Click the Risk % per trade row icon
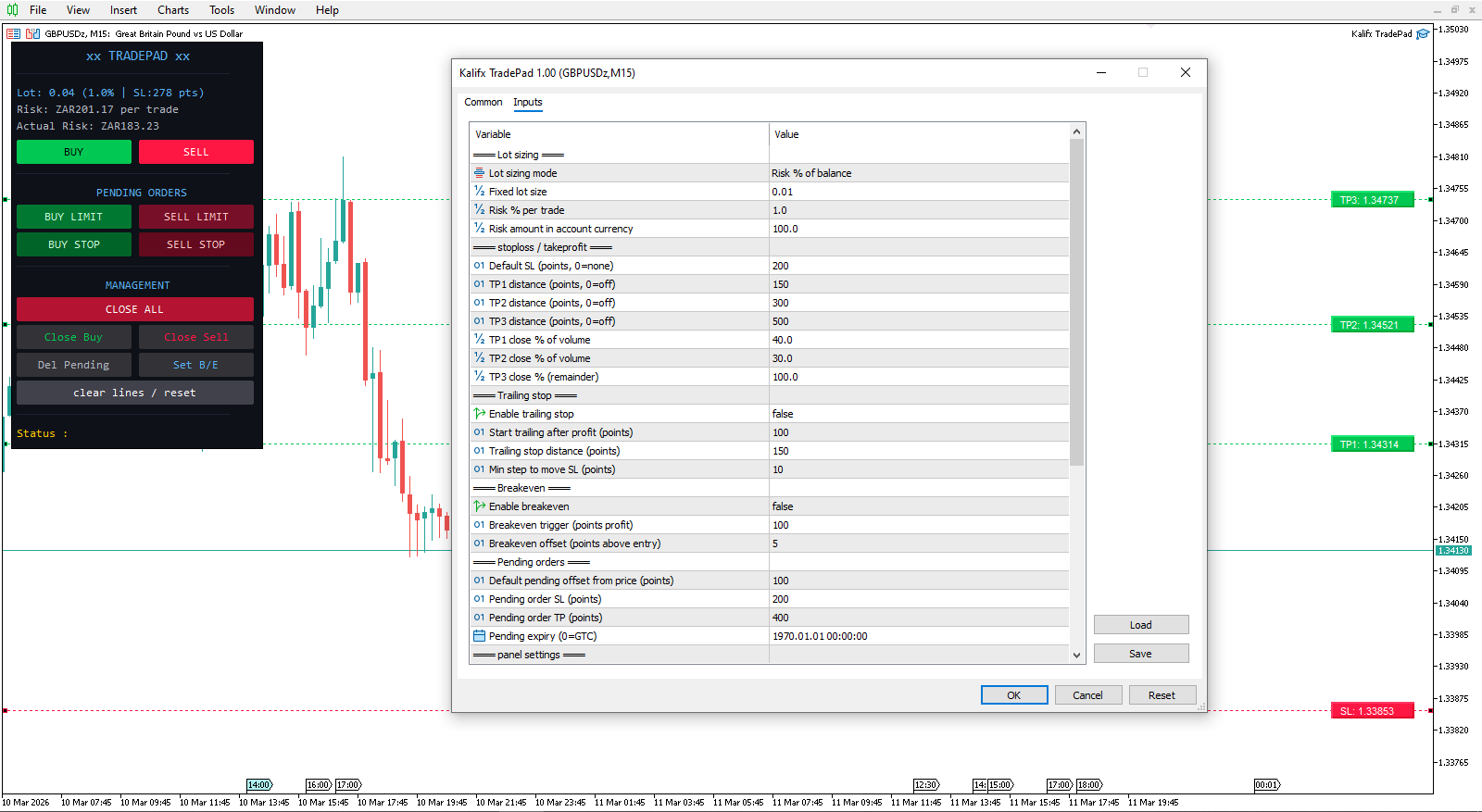Viewport: 1482px width, 812px height. [x=479, y=210]
